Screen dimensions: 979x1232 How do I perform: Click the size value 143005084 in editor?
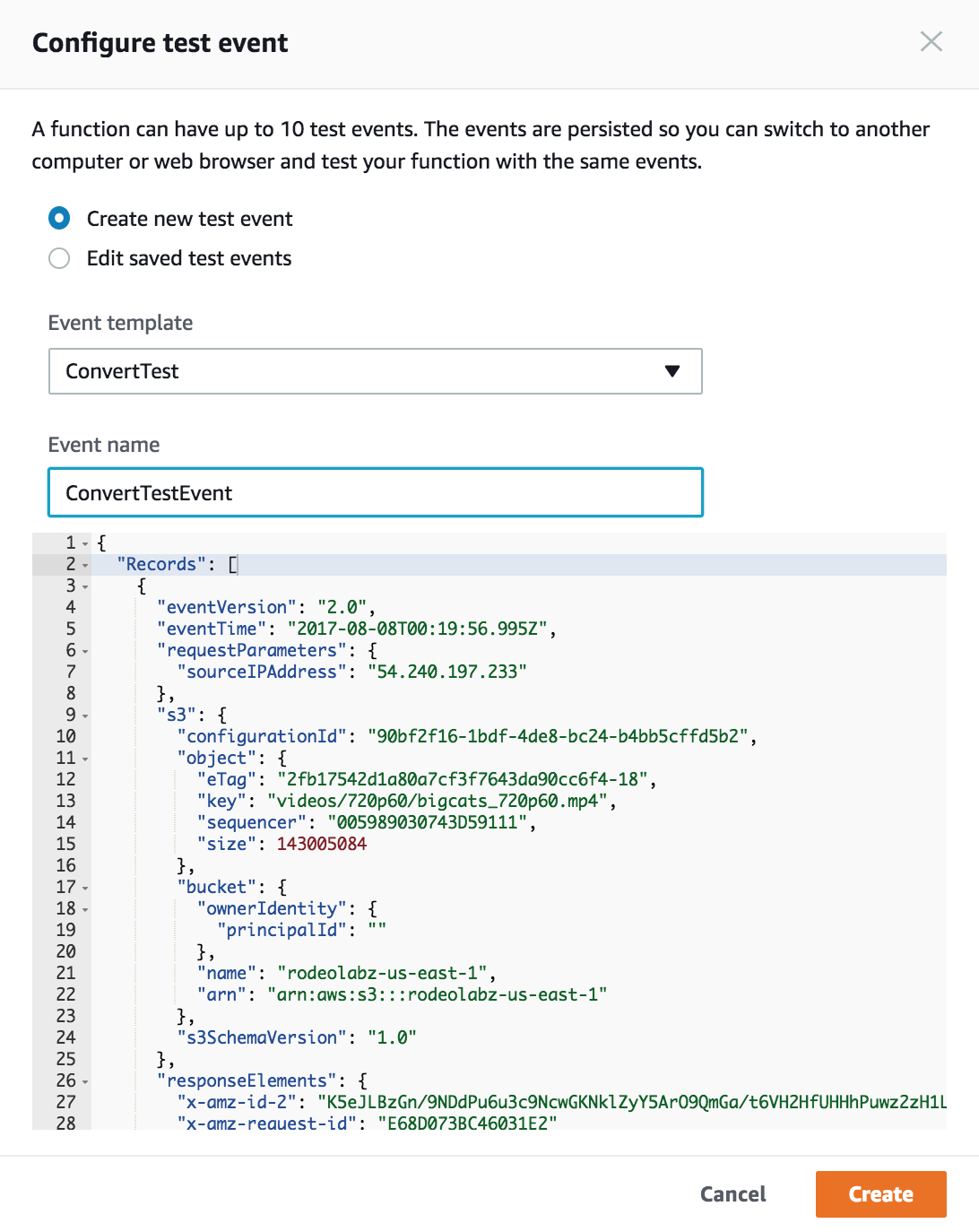point(322,844)
